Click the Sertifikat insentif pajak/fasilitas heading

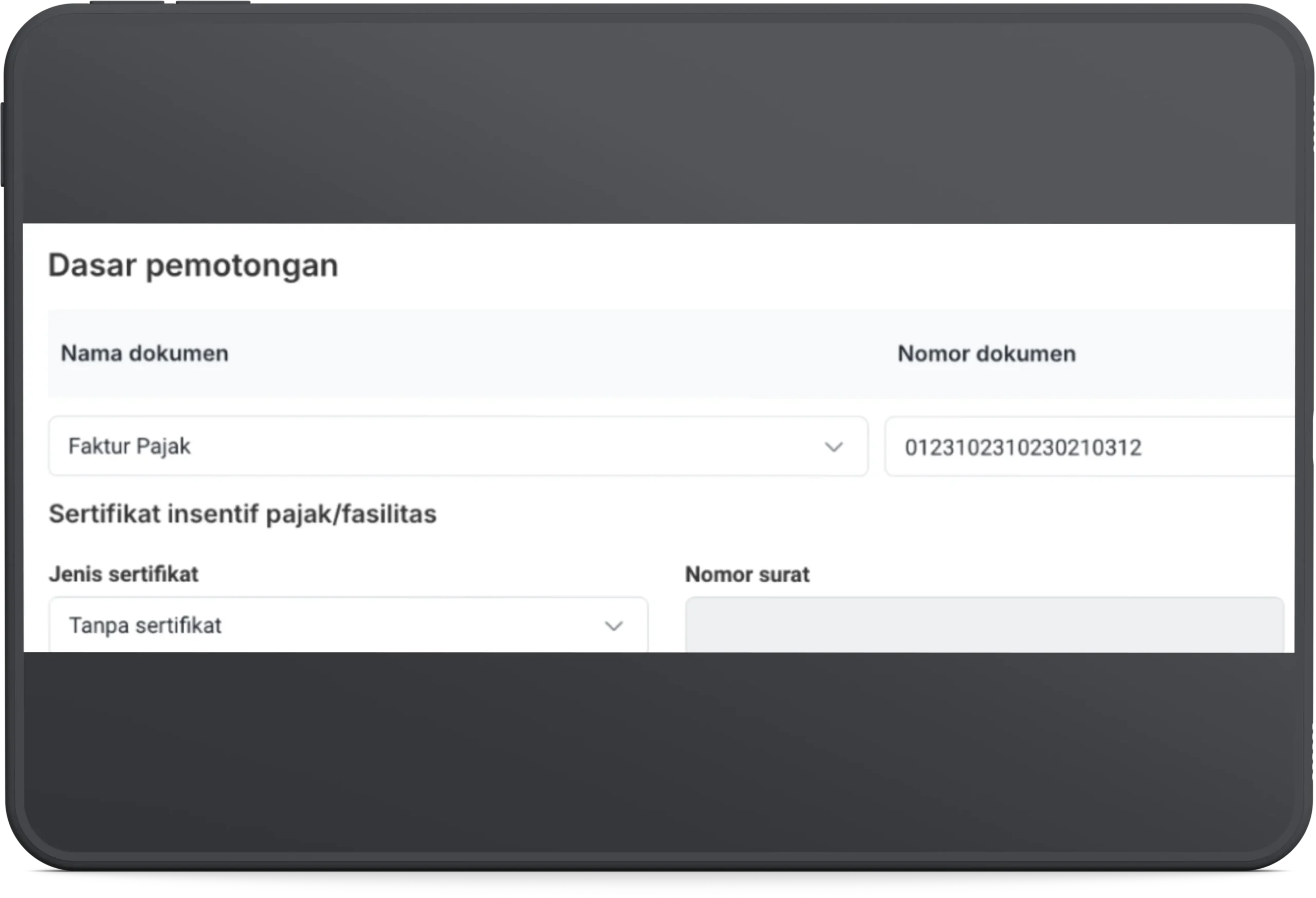(x=242, y=514)
